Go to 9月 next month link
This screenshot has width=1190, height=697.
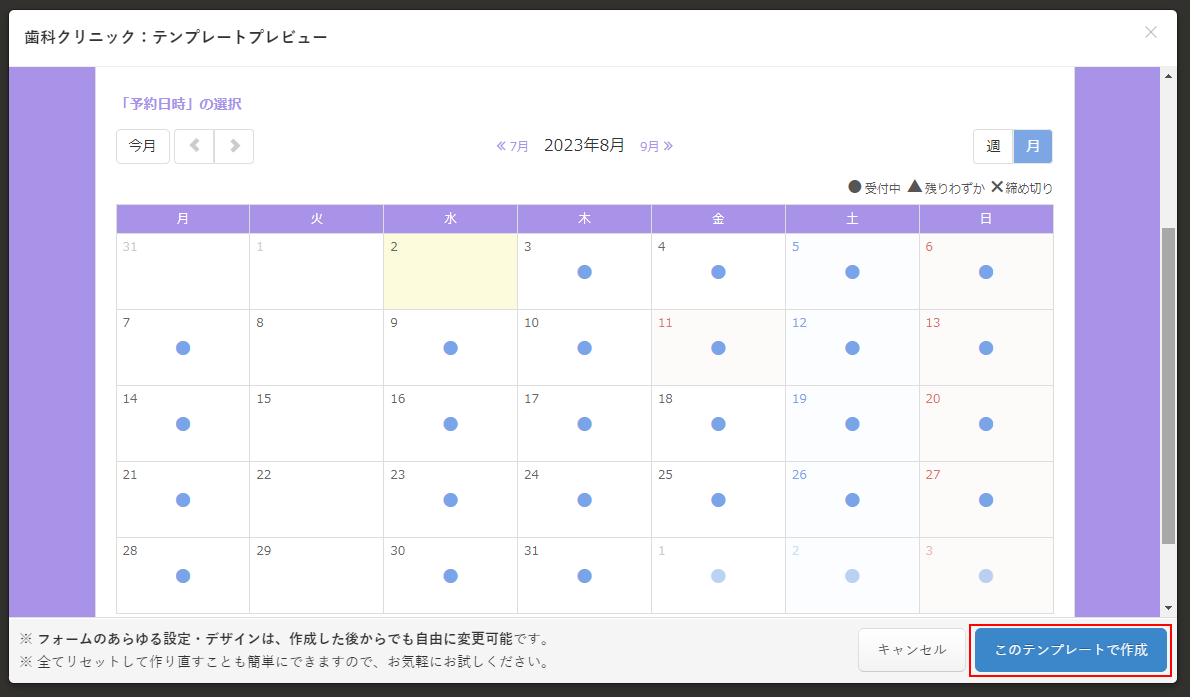coord(656,146)
